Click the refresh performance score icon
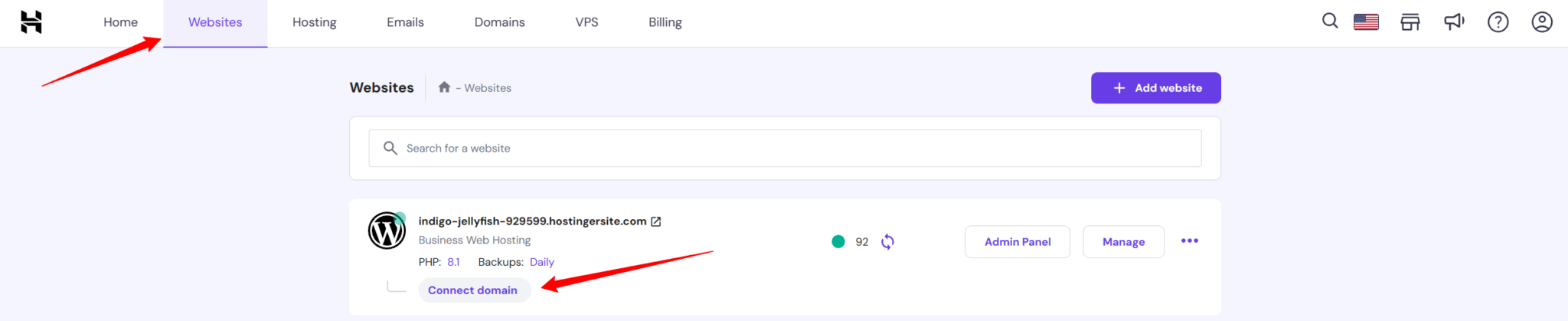This screenshot has width=1568, height=321. tap(887, 242)
